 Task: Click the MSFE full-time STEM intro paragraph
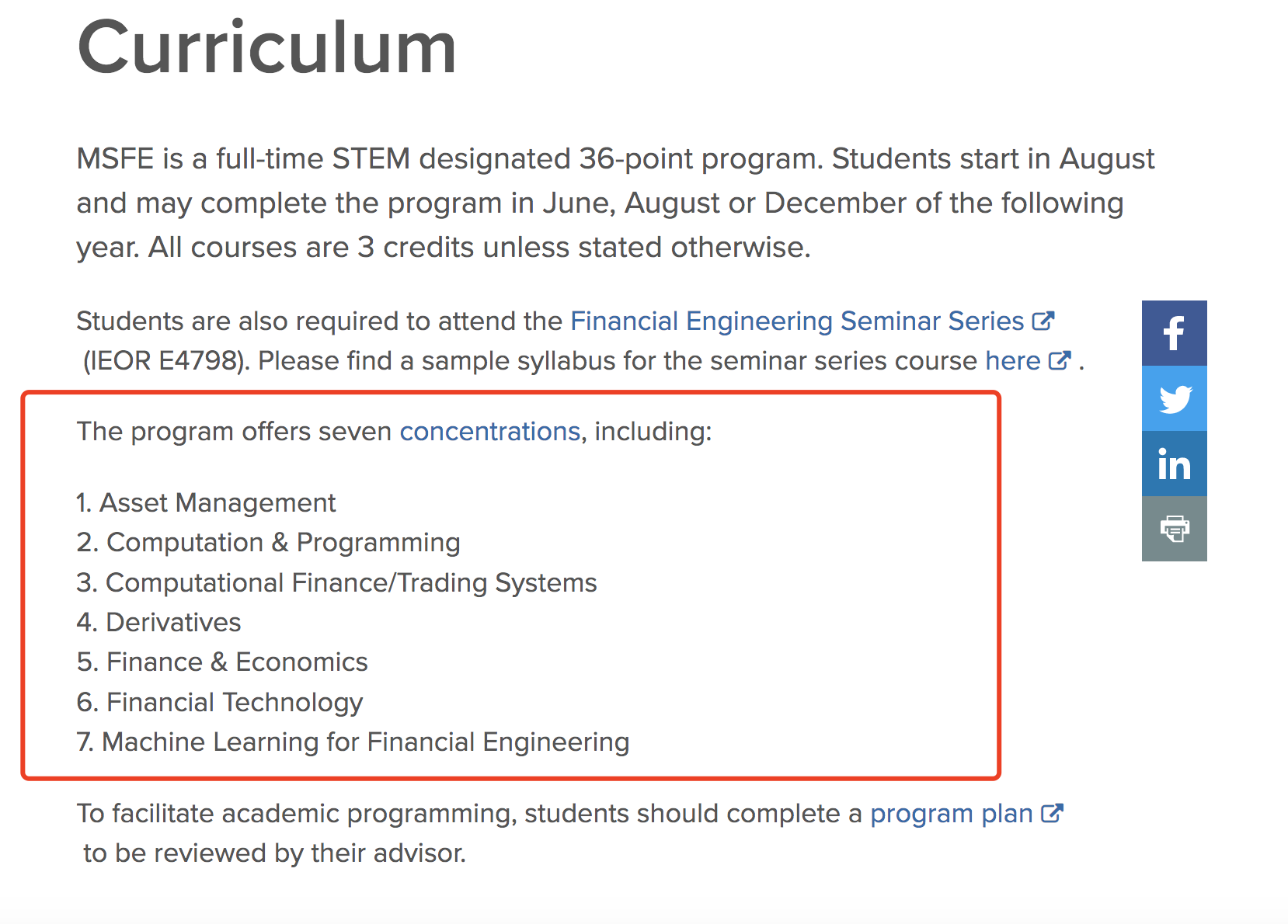(x=615, y=203)
